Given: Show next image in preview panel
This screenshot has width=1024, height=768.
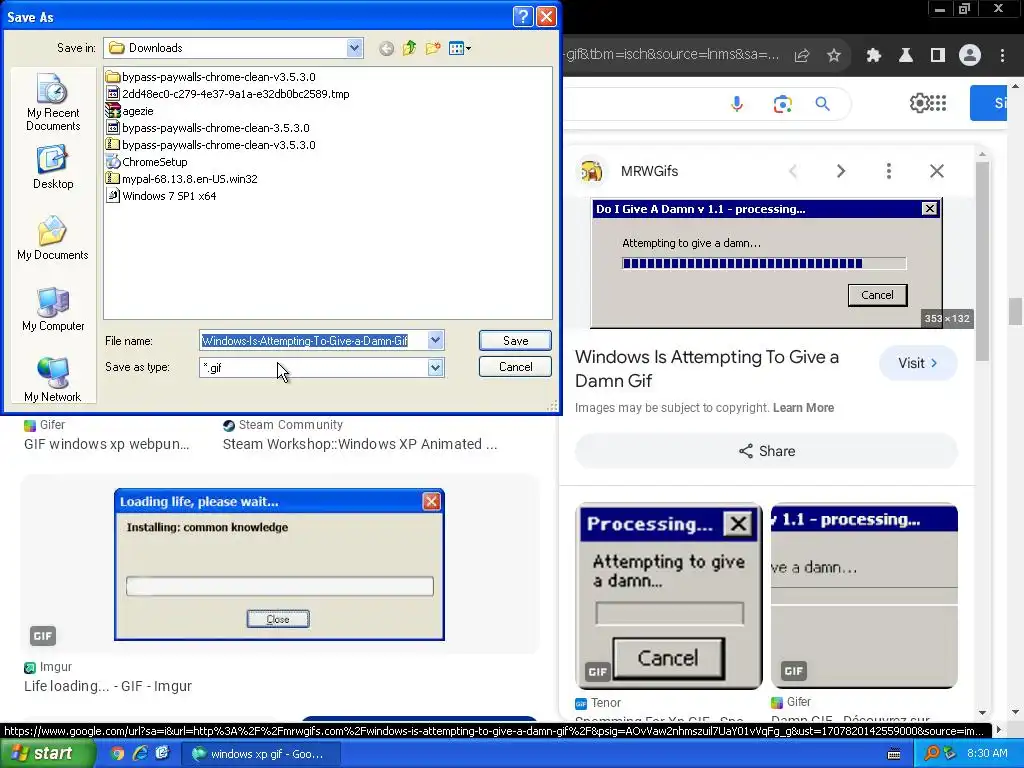Looking at the screenshot, I should 841,171.
